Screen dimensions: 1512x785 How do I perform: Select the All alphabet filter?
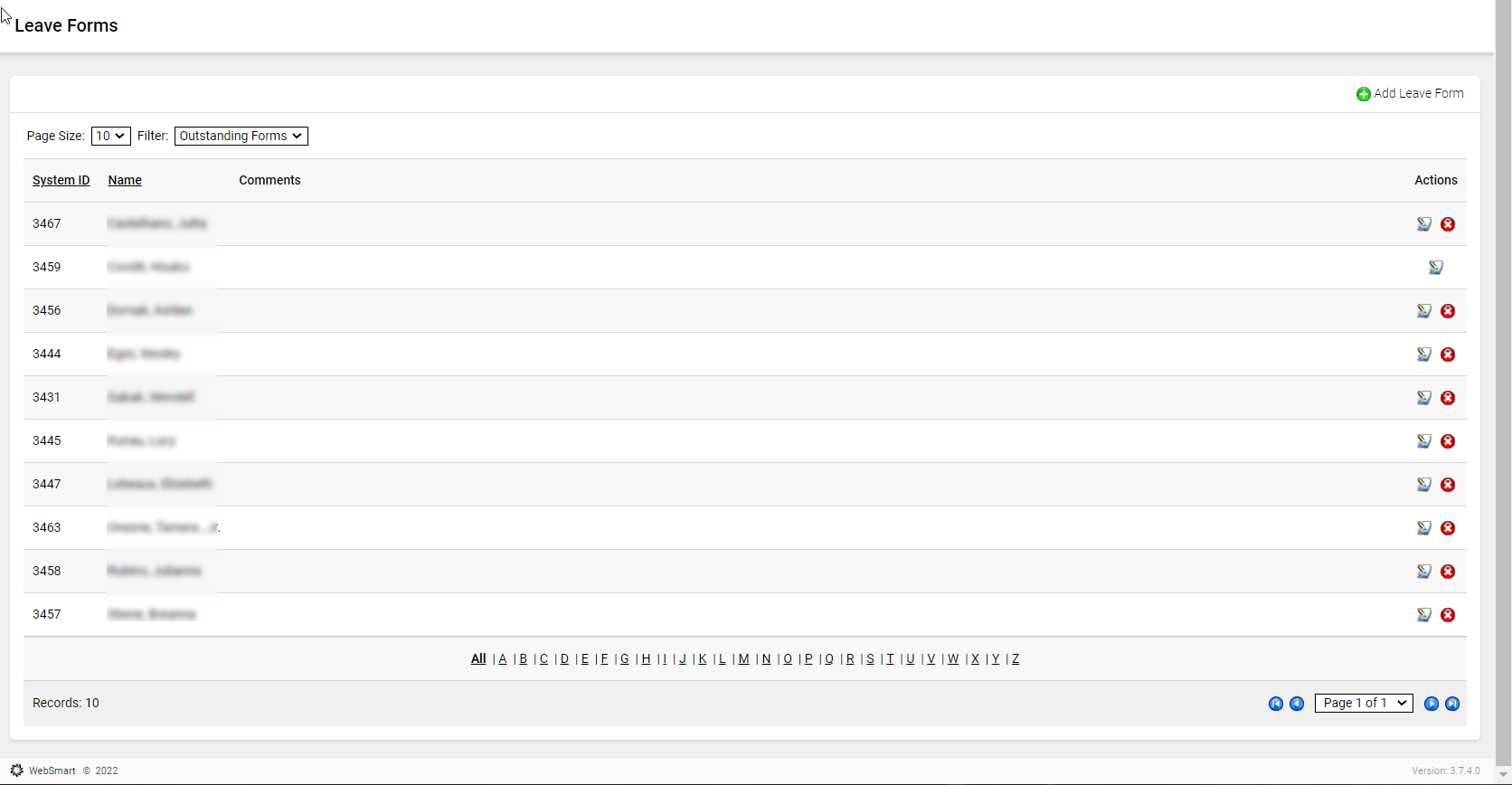tap(478, 659)
